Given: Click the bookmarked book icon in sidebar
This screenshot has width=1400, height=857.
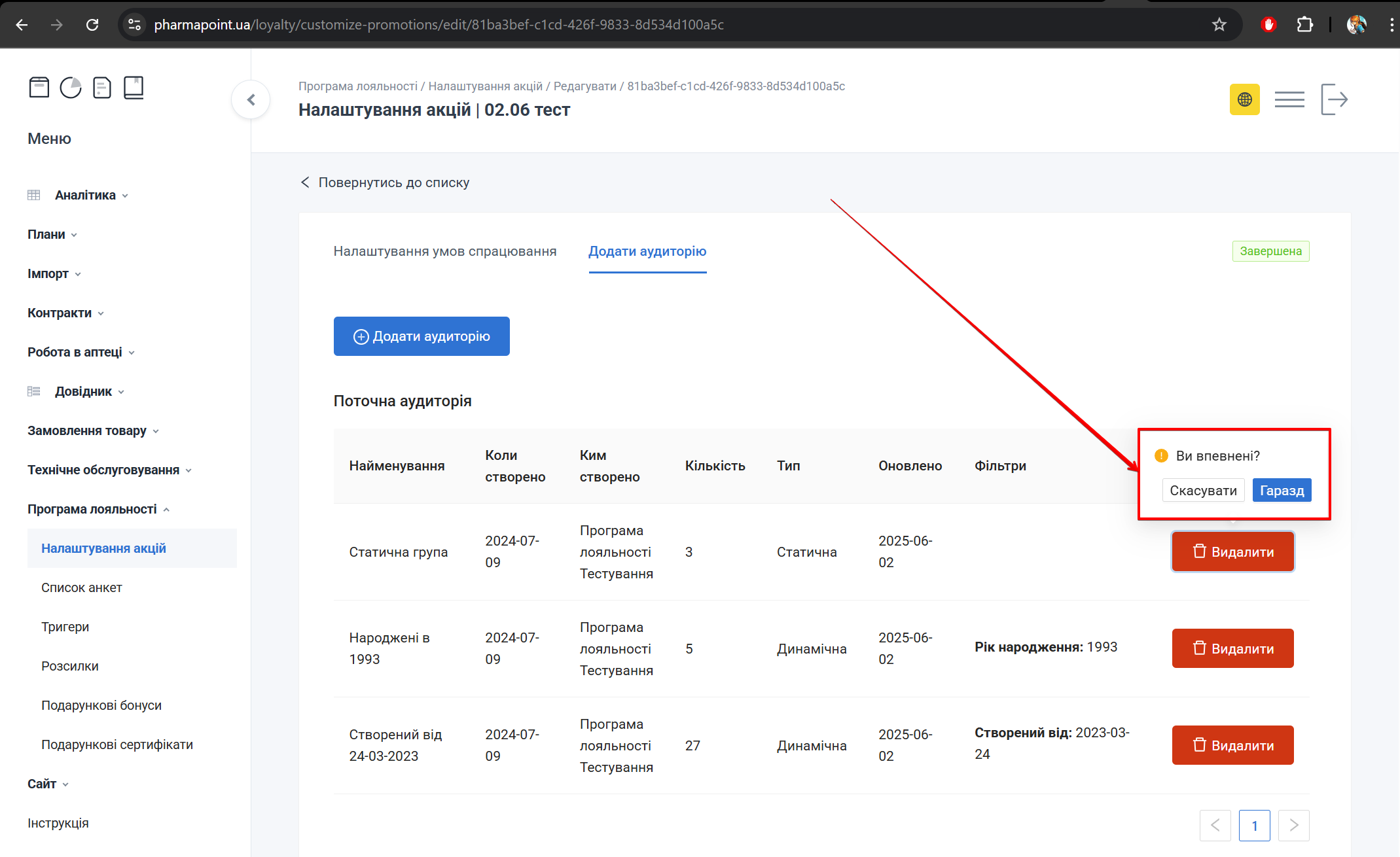Looking at the screenshot, I should pos(134,87).
